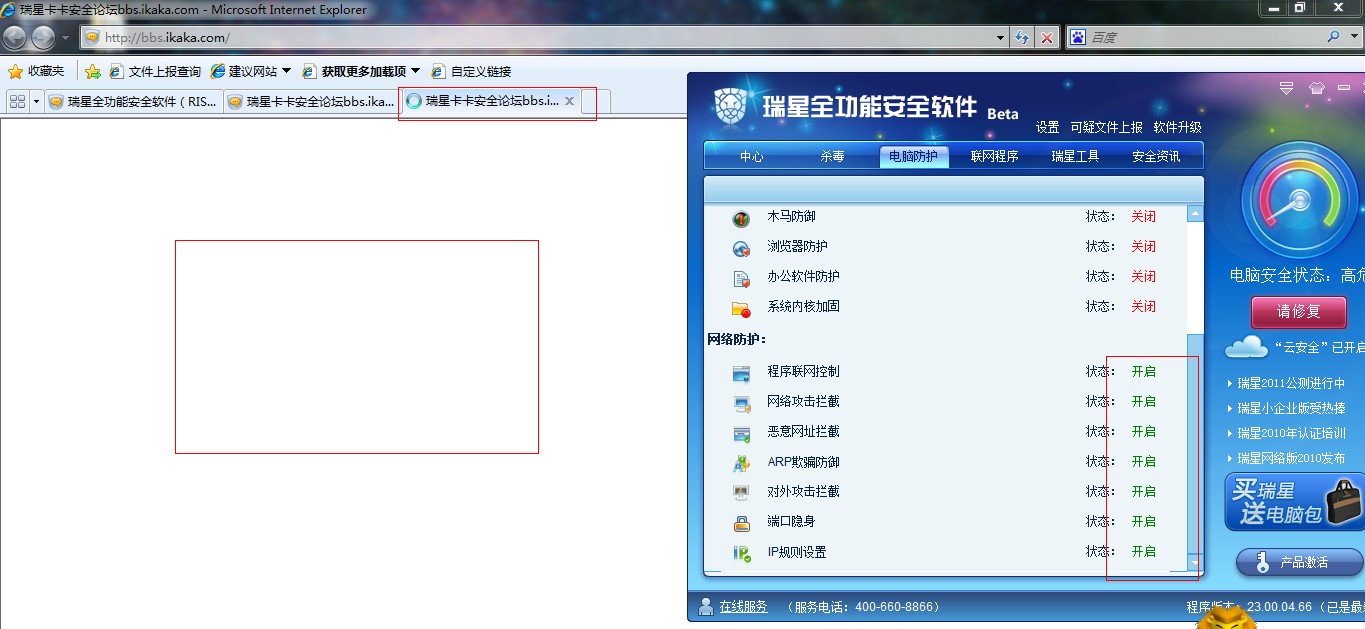Toggle 端口隐身 status 开启
Image resolution: width=1365 pixels, height=629 pixels.
pos(1143,521)
